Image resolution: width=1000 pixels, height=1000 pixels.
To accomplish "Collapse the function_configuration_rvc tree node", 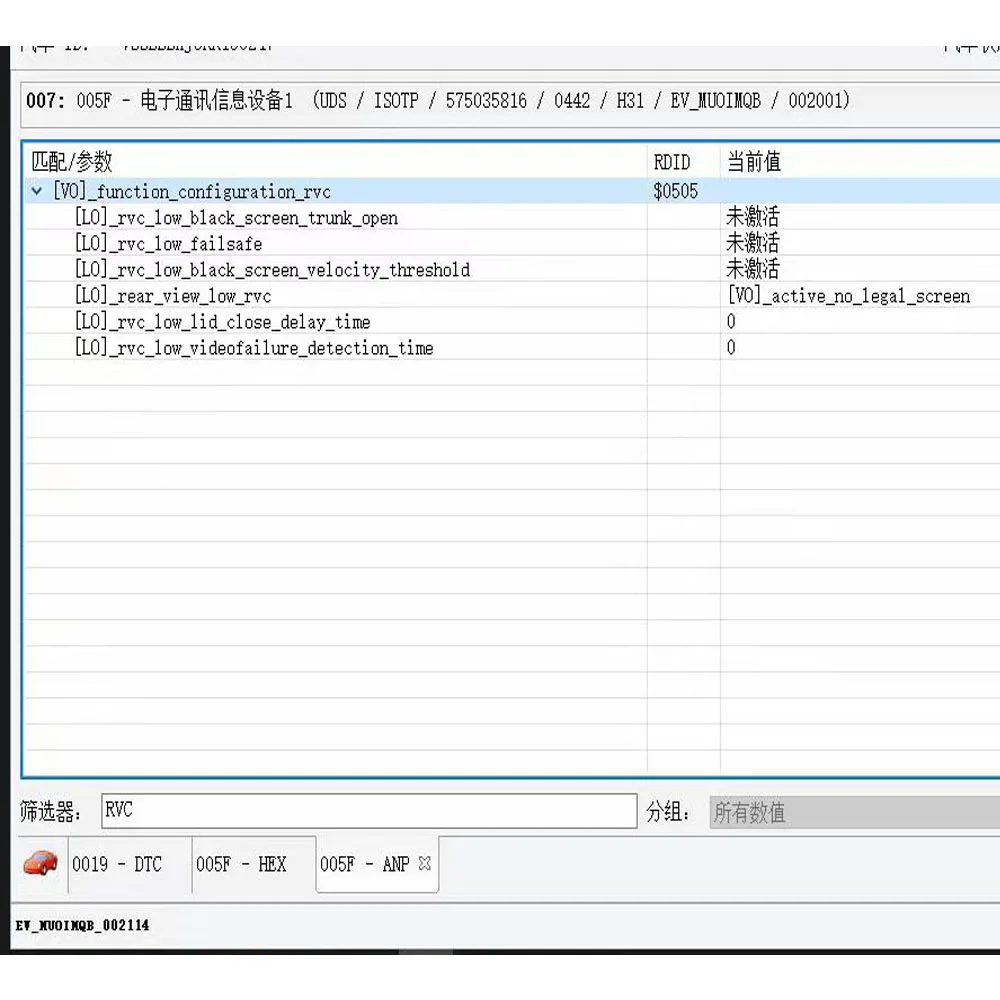I will pos(37,191).
